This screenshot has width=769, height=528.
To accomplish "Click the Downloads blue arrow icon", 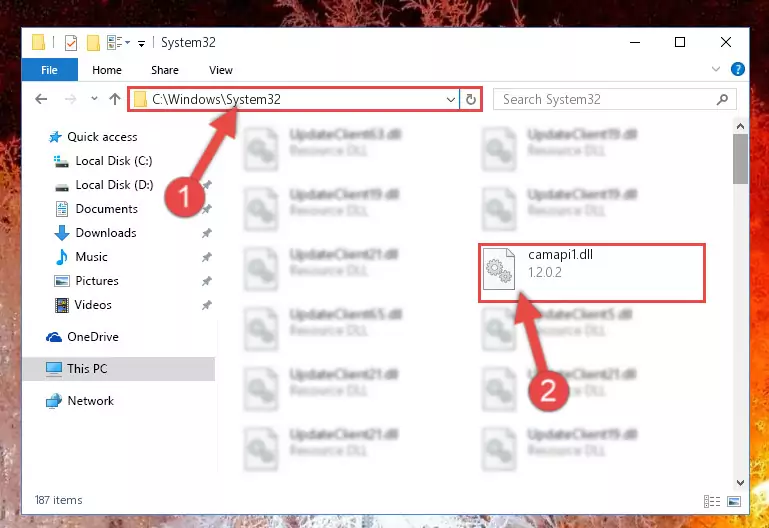I will pos(62,233).
